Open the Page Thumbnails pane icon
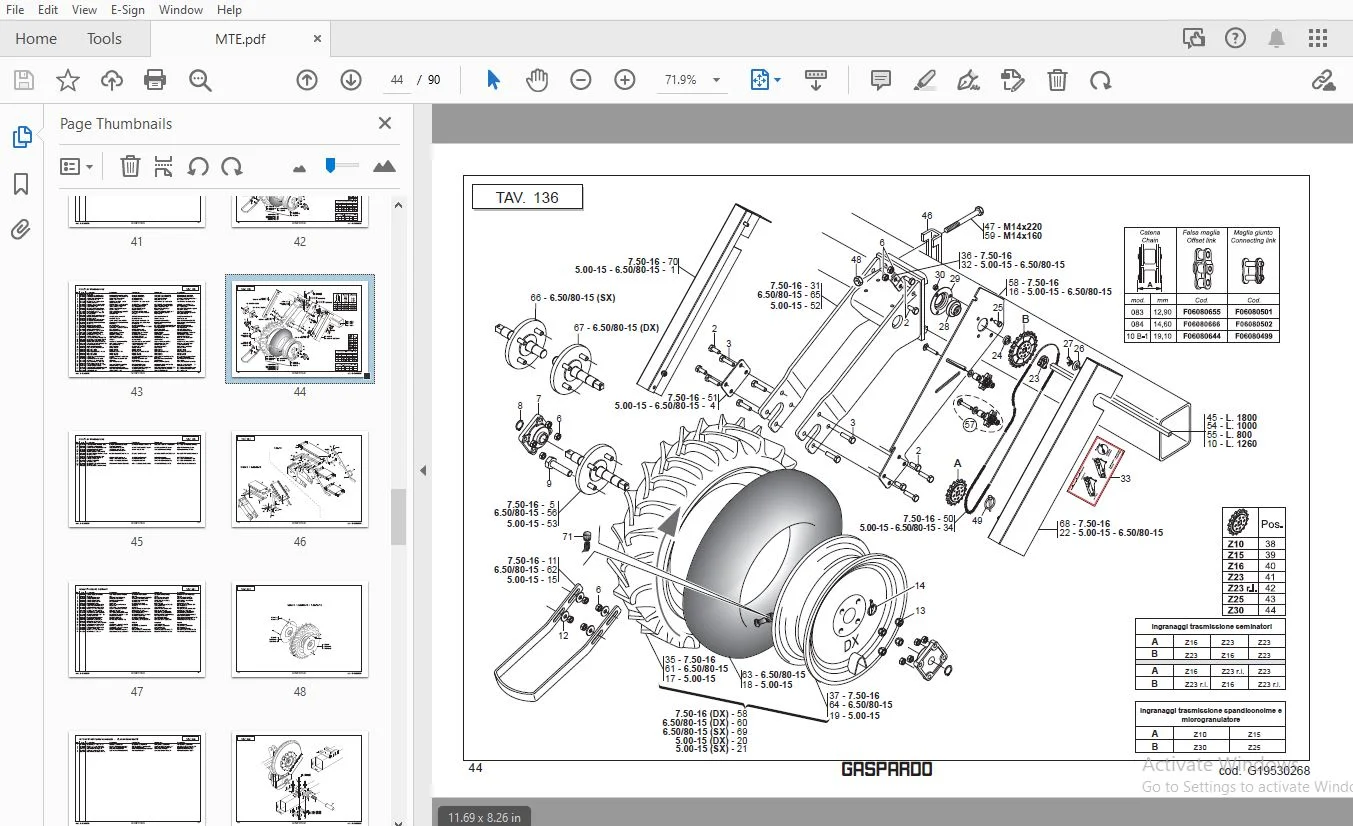1353x826 pixels. 21,137
